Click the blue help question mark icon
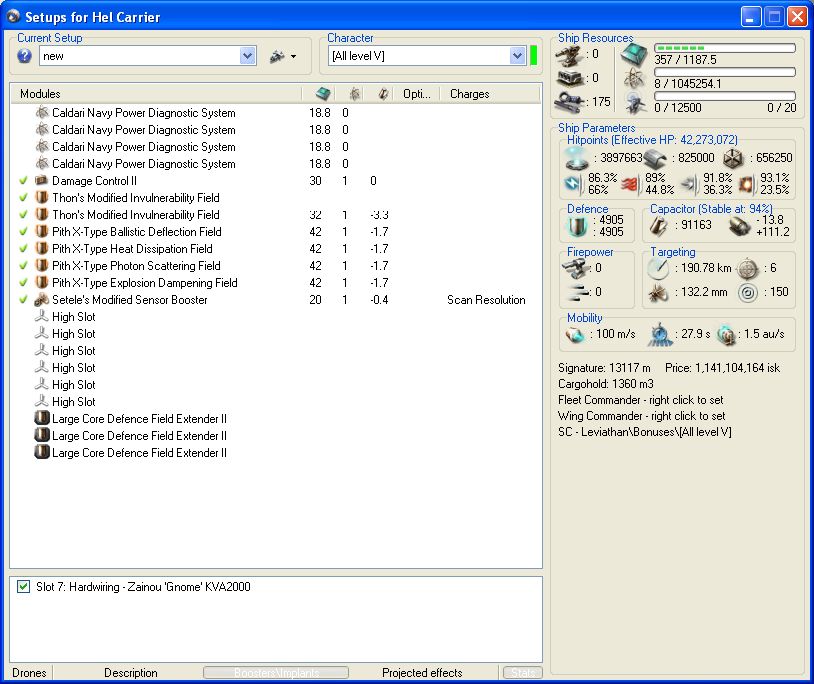This screenshot has width=814, height=684. (24, 56)
